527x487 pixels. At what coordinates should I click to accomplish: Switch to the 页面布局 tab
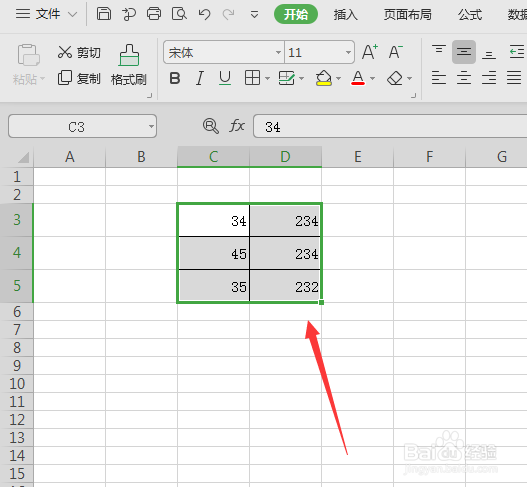408,14
